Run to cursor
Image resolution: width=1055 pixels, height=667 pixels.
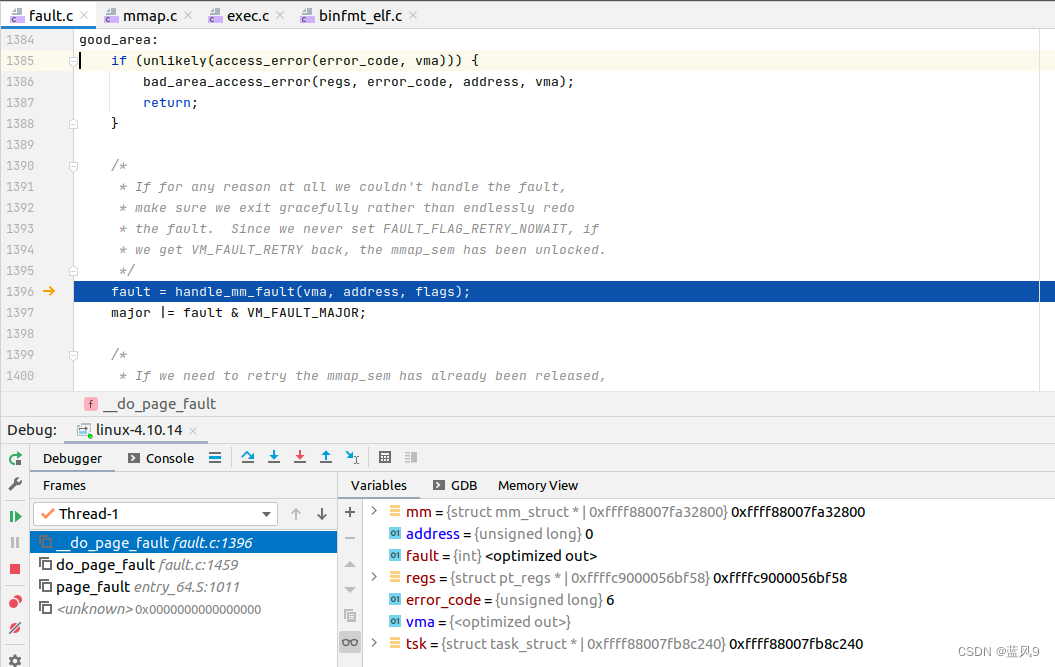353,458
